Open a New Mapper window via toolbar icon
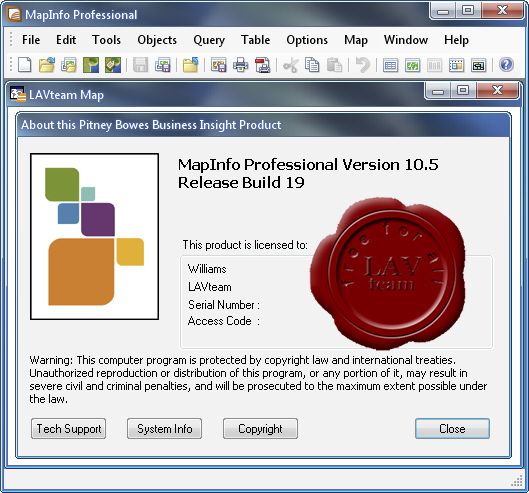 coord(412,64)
